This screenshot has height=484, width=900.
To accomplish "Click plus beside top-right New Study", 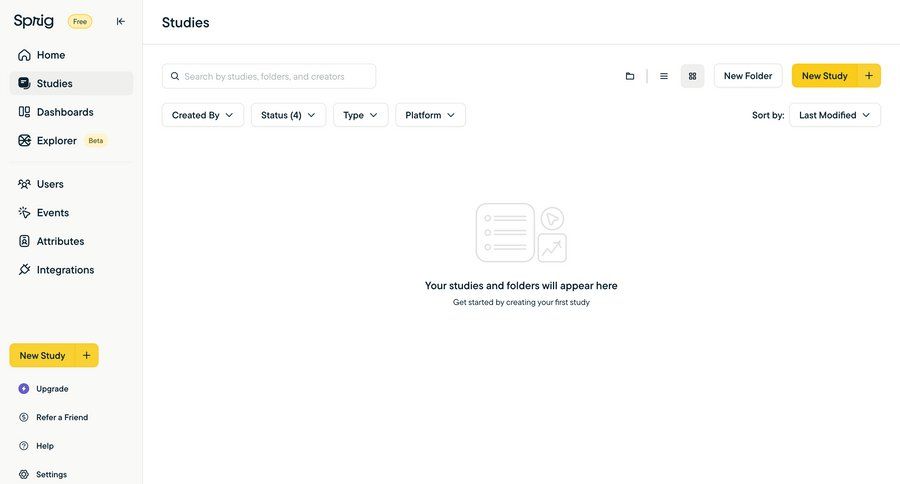I will pyautogui.click(x=869, y=76).
